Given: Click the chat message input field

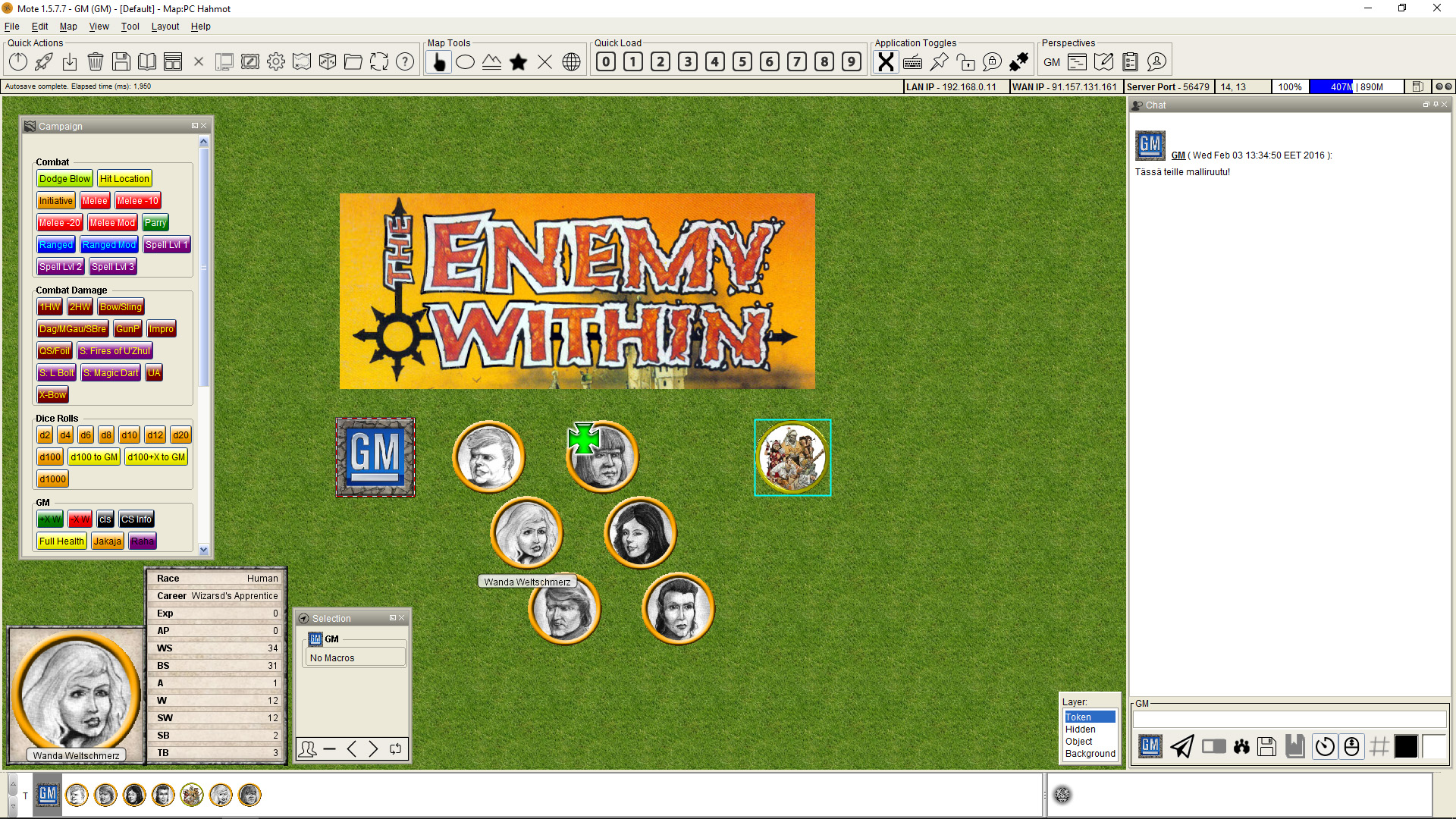Looking at the screenshot, I should [x=1289, y=720].
